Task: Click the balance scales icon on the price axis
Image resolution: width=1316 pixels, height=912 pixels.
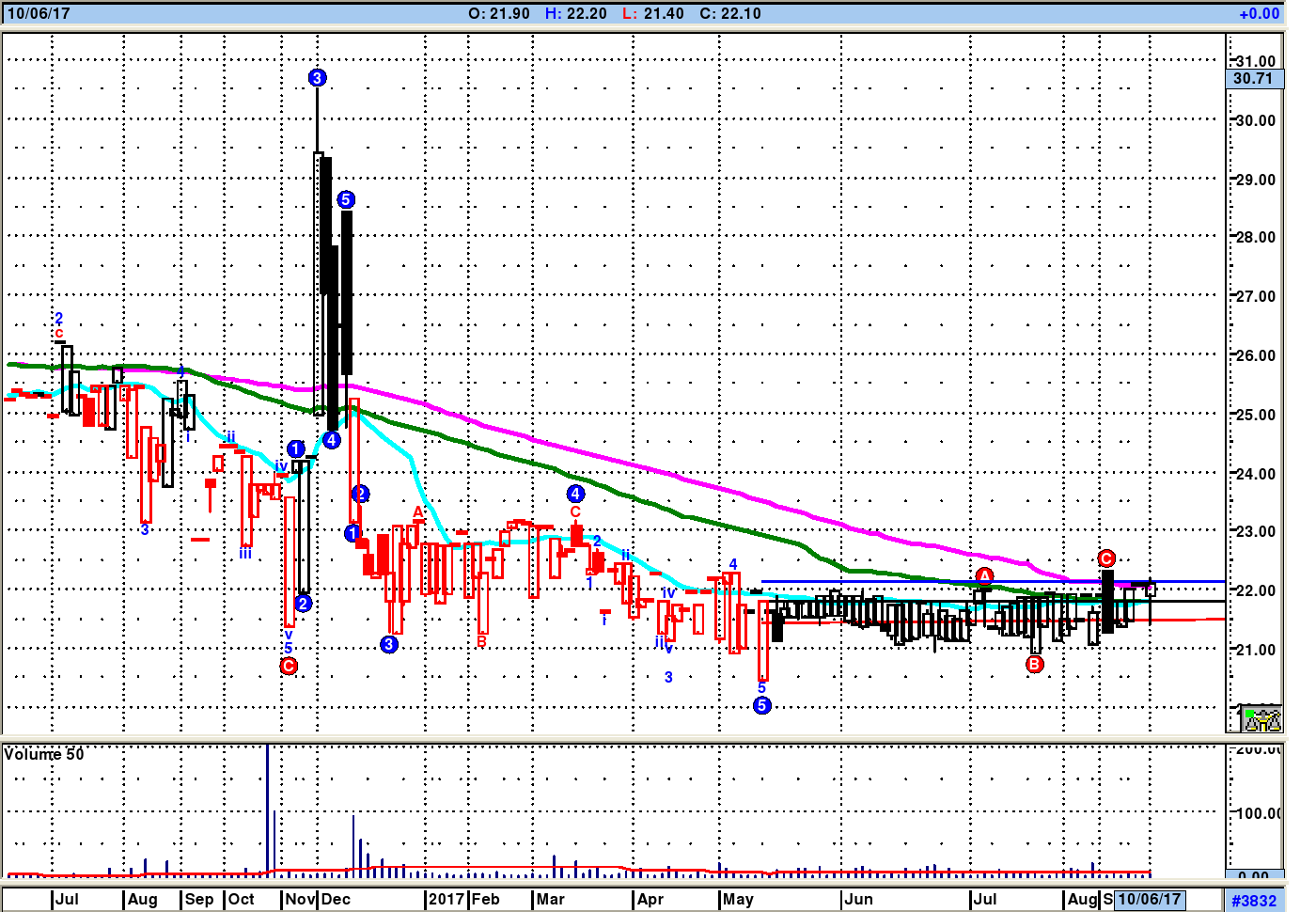Action: 1261,719
